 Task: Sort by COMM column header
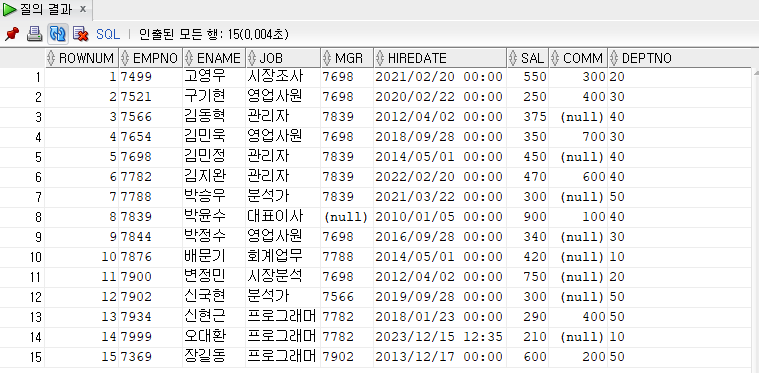pyautogui.click(x=578, y=59)
